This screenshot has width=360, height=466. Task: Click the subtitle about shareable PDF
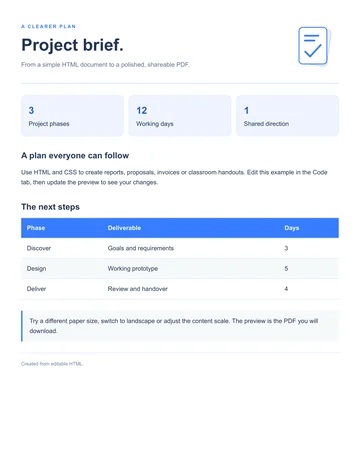[x=105, y=65]
